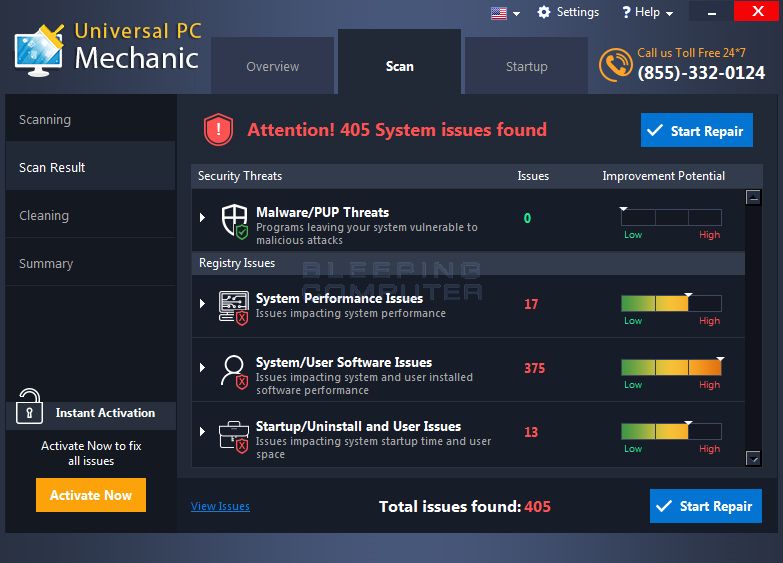Click the Startup/Uninstall improvement potential bar
This screenshot has height=563, width=783.
tap(671, 431)
